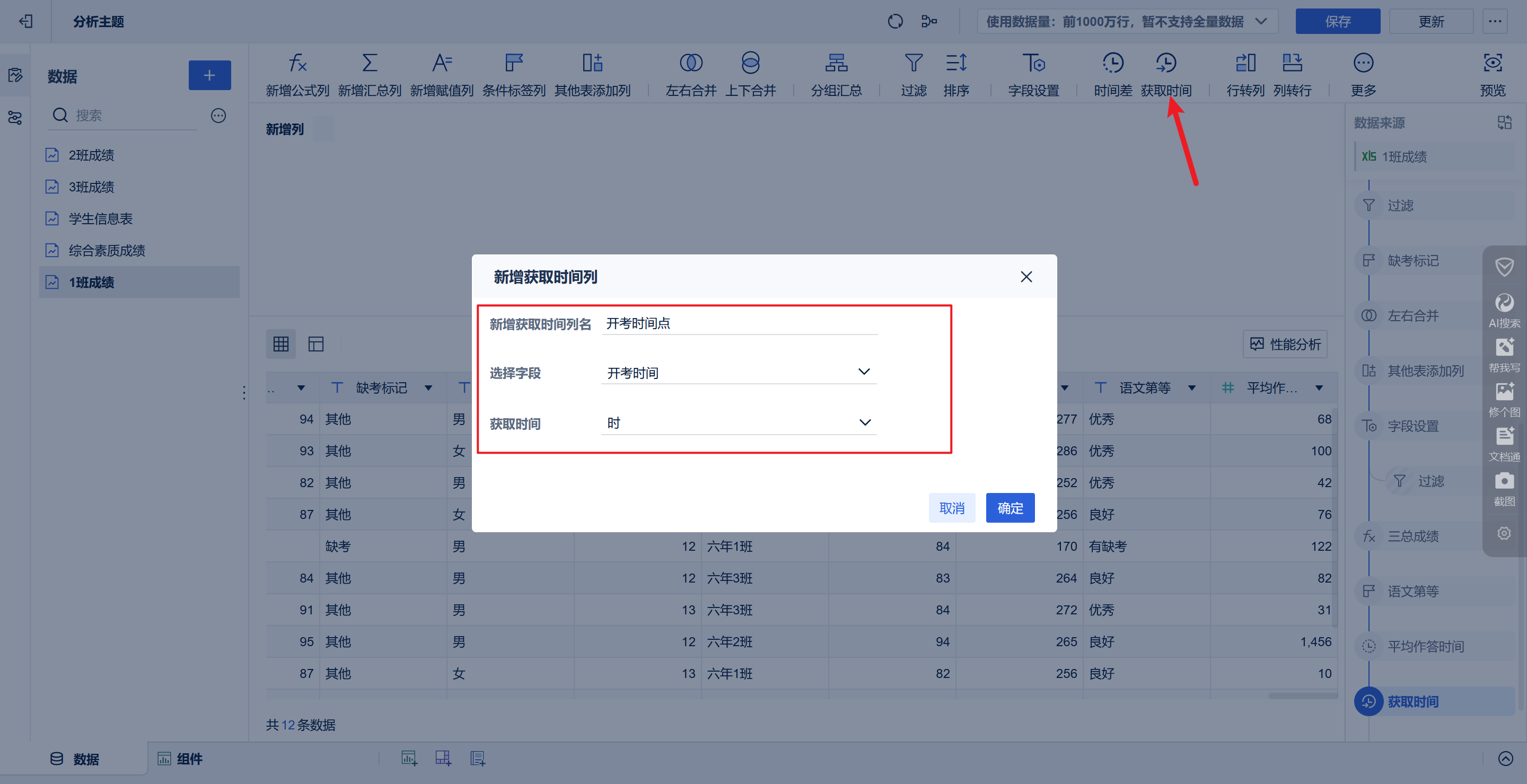Select the 新增公式列 tool
This screenshot has height=784, width=1527.
point(297,73)
